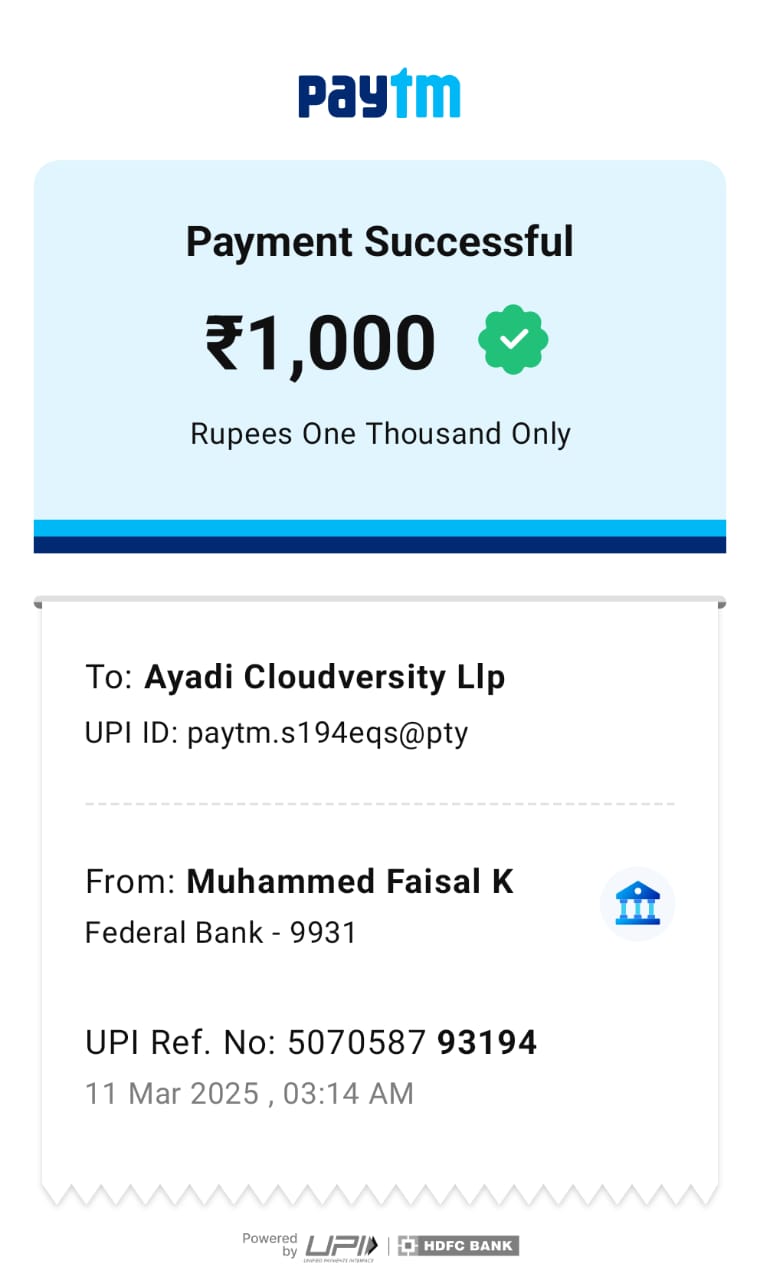
Task: Click the green verified checkmark badge
Action: click(x=513, y=340)
